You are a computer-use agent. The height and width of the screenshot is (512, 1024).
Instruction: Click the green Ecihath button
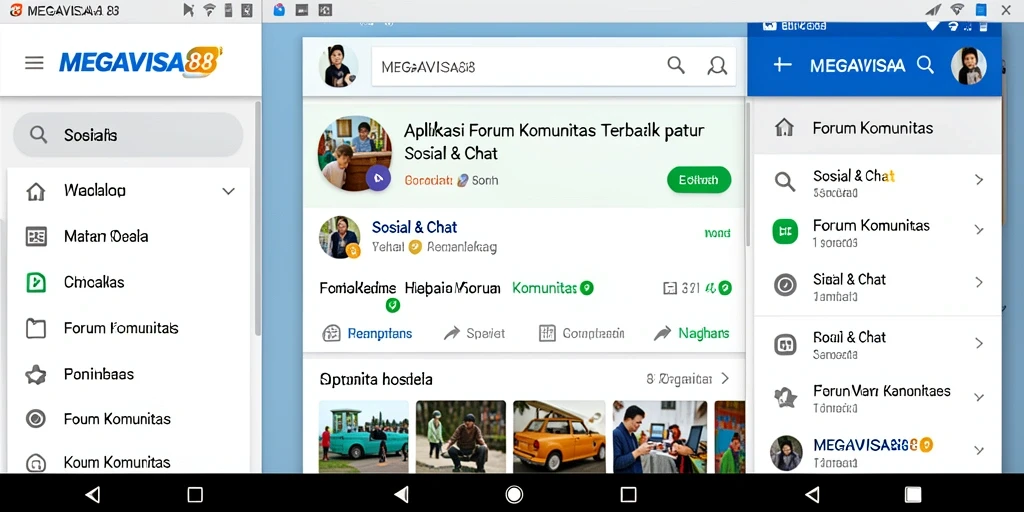pyautogui.click(x=699, y=180)
